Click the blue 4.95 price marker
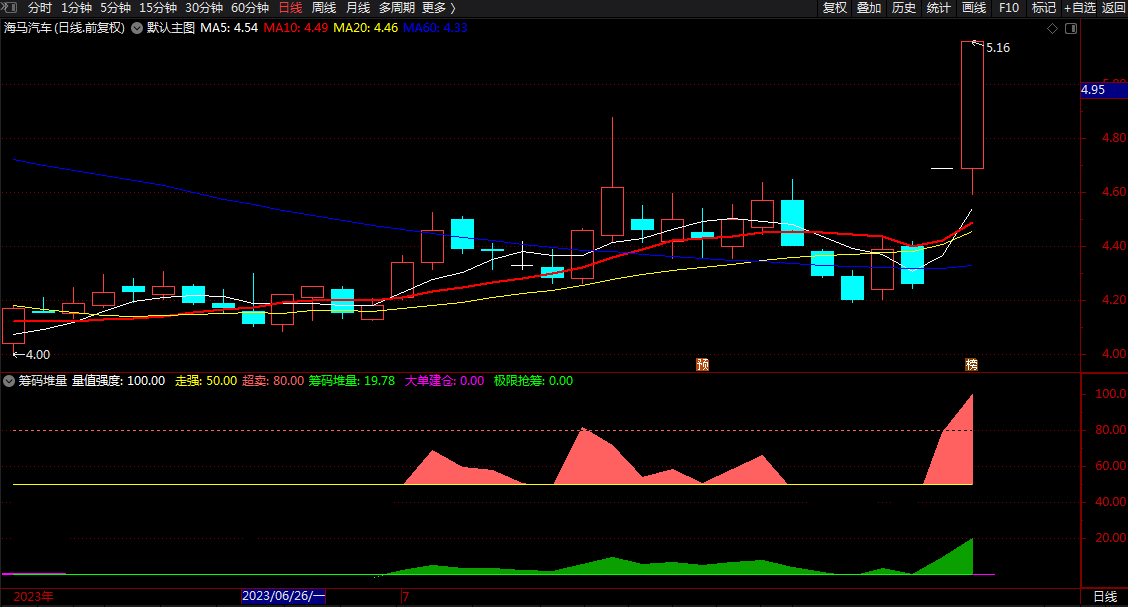Screen dimensions: 1128x607 click(x=1104, y=90)
